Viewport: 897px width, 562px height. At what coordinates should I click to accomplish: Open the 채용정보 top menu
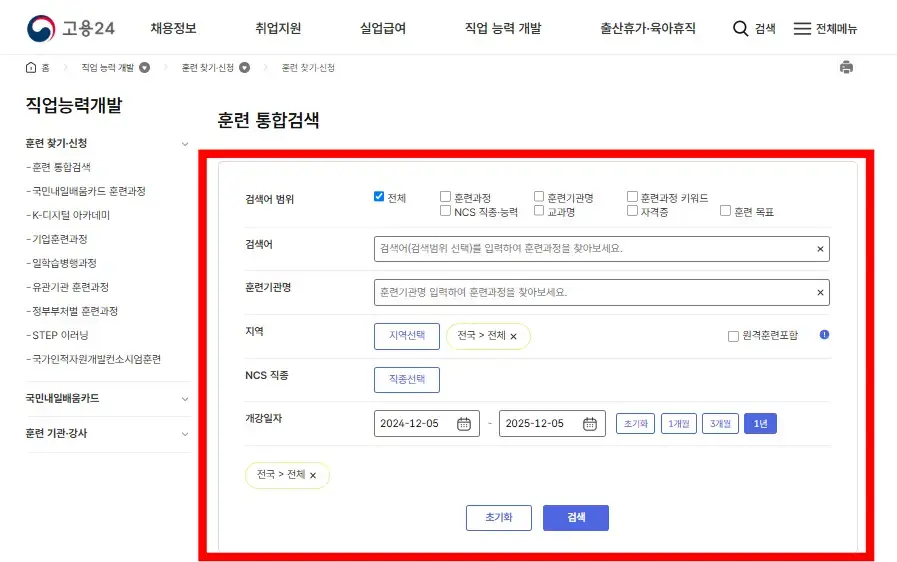(x=173, y=28)
